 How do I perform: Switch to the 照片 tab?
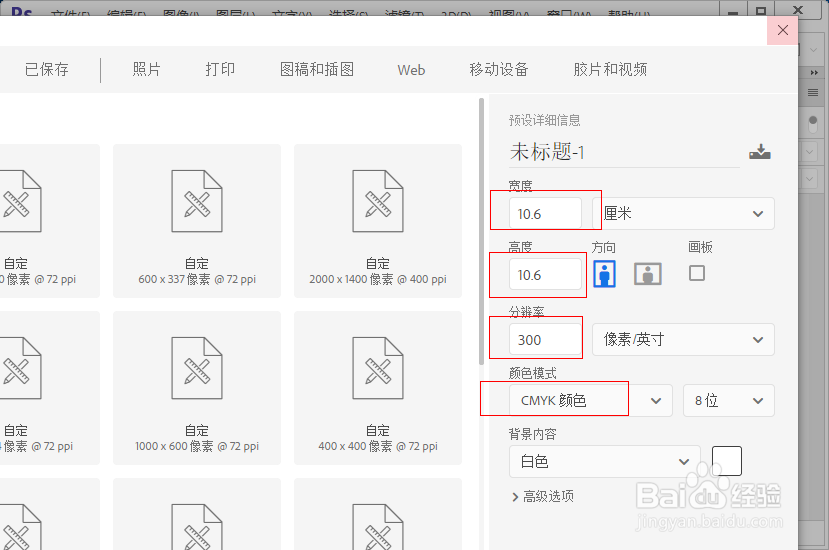point(146,69)
